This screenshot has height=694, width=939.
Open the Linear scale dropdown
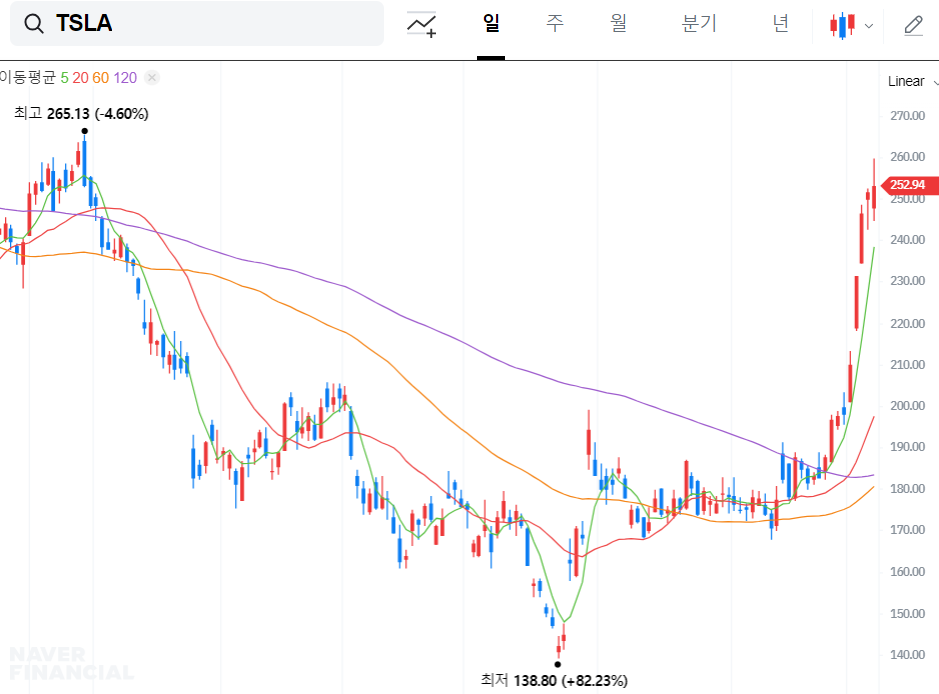[911, 81]
